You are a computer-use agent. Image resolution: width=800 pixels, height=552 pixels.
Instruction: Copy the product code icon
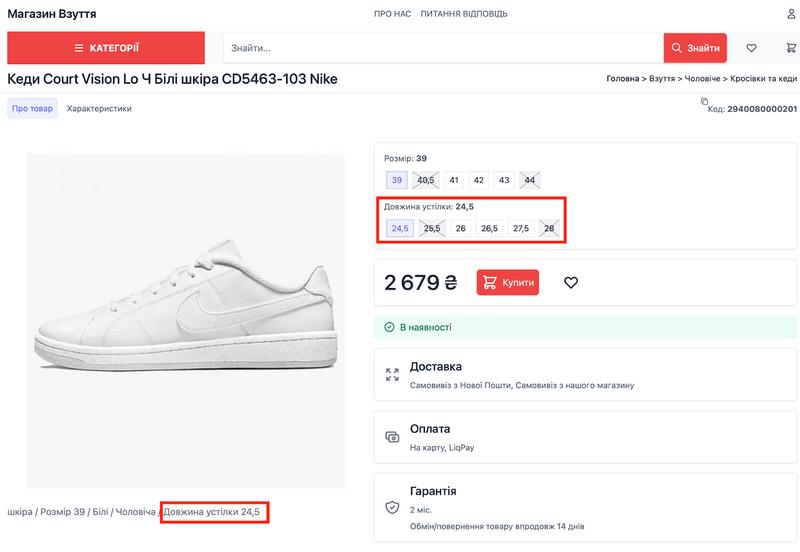(704, 101)
